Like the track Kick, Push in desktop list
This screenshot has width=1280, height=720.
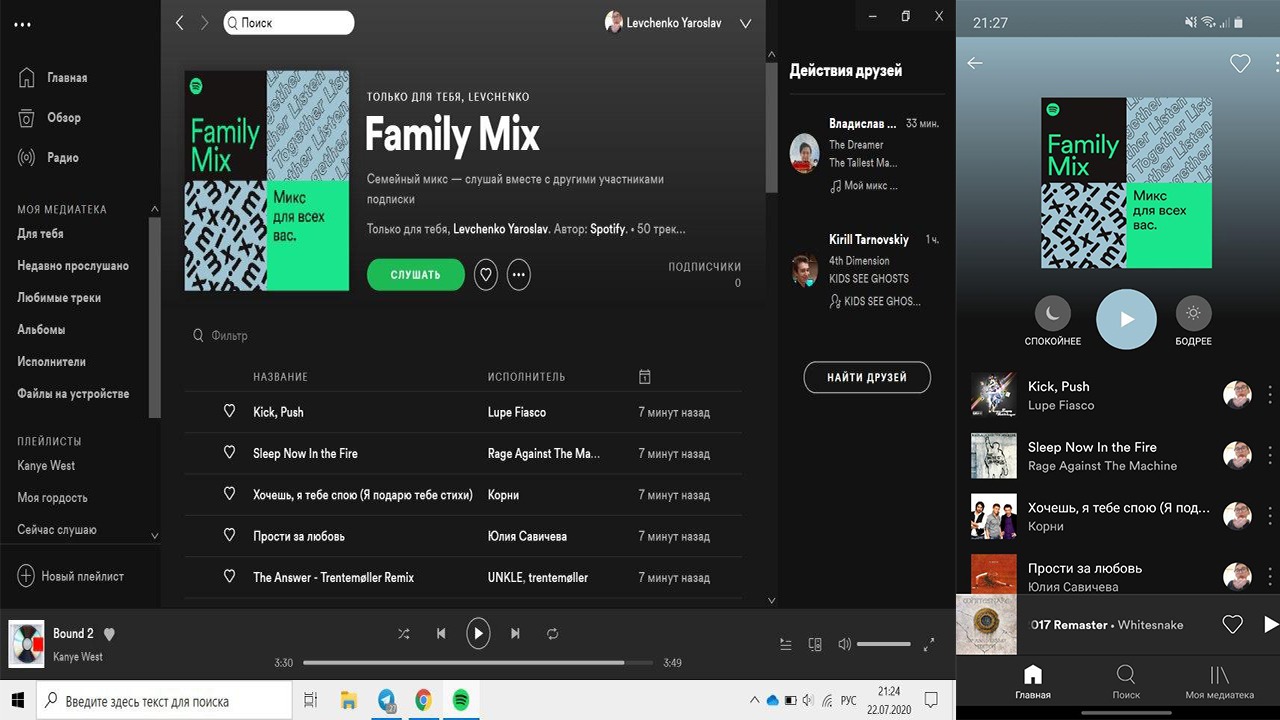point(229,411)
